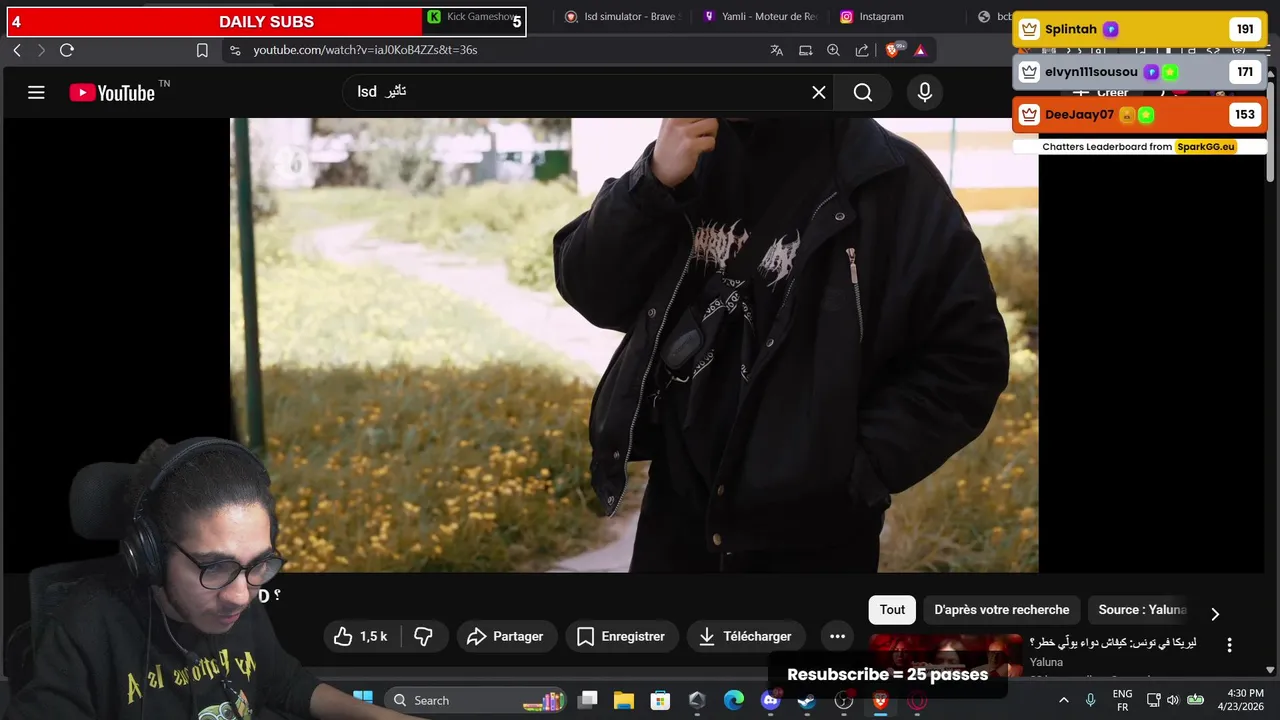Like the video with thumbs up
The image size is (1280, 720).
(x=361, y=636)
